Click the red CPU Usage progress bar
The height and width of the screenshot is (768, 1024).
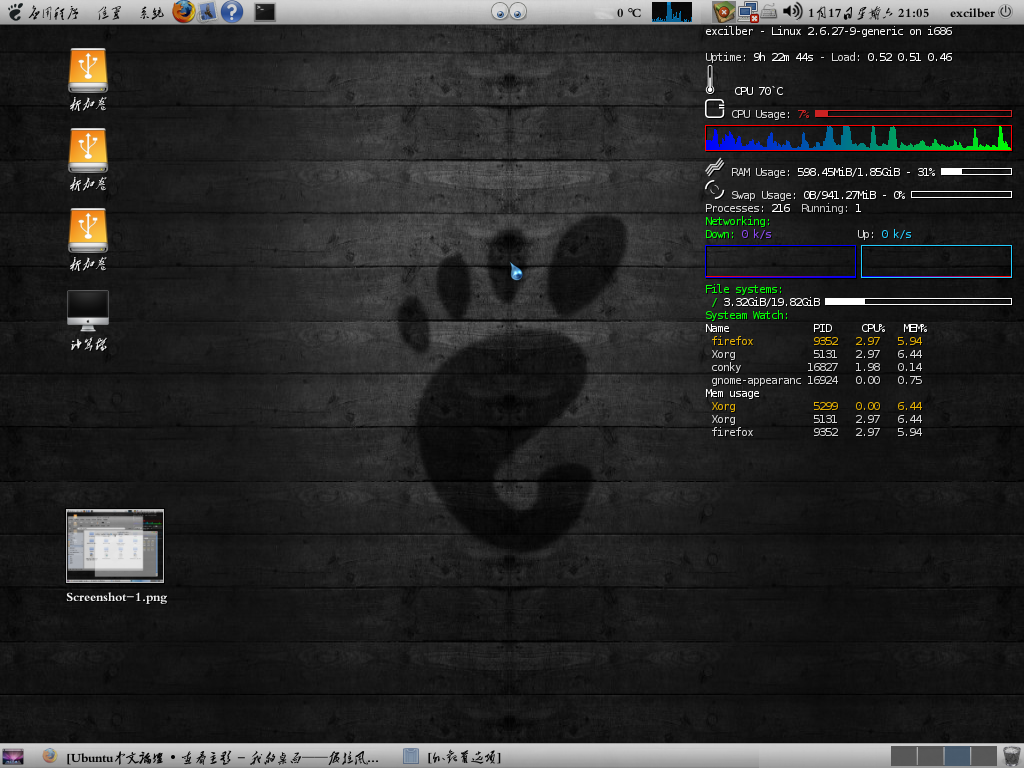pyautogui.click(x=913, y=114)
